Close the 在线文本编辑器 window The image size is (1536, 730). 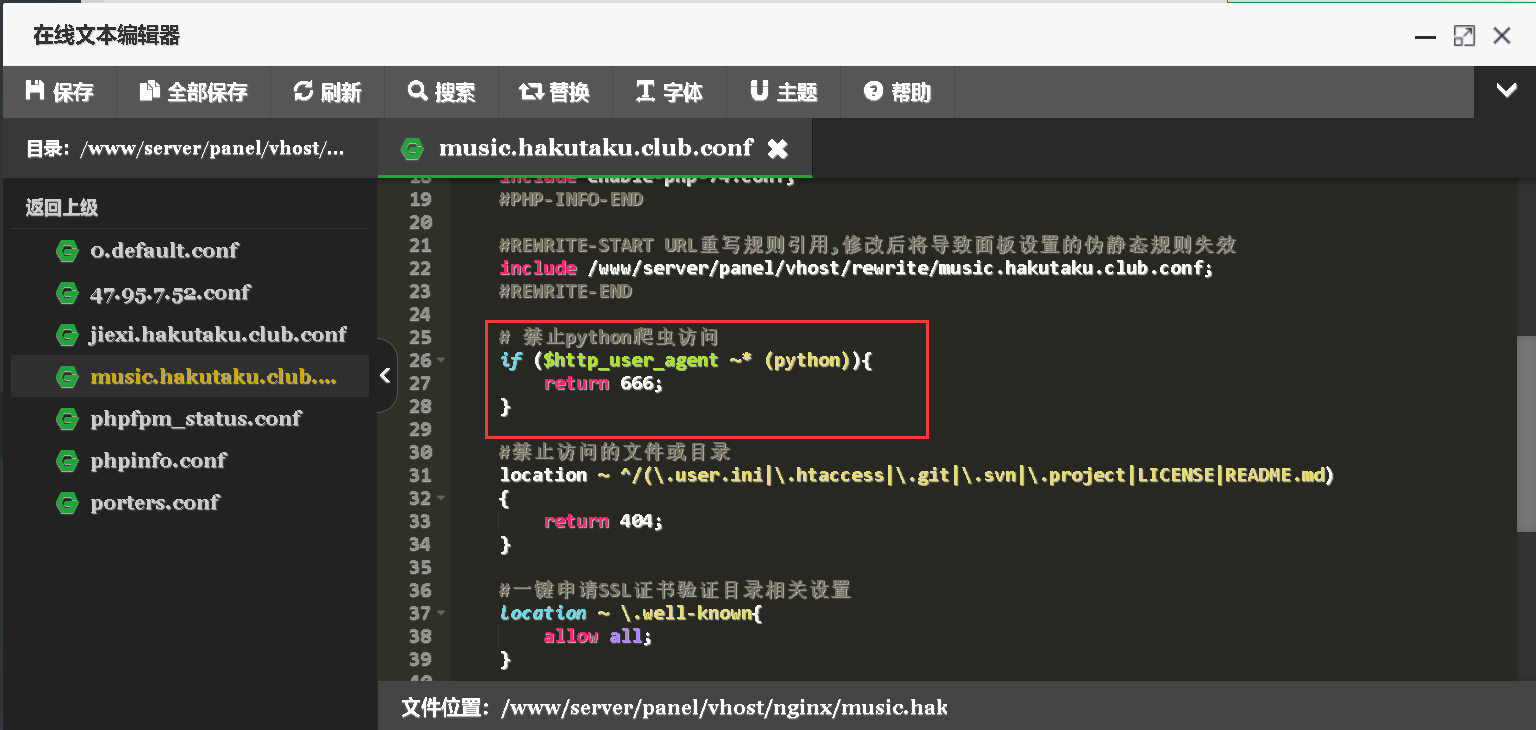pos(1501,36)
